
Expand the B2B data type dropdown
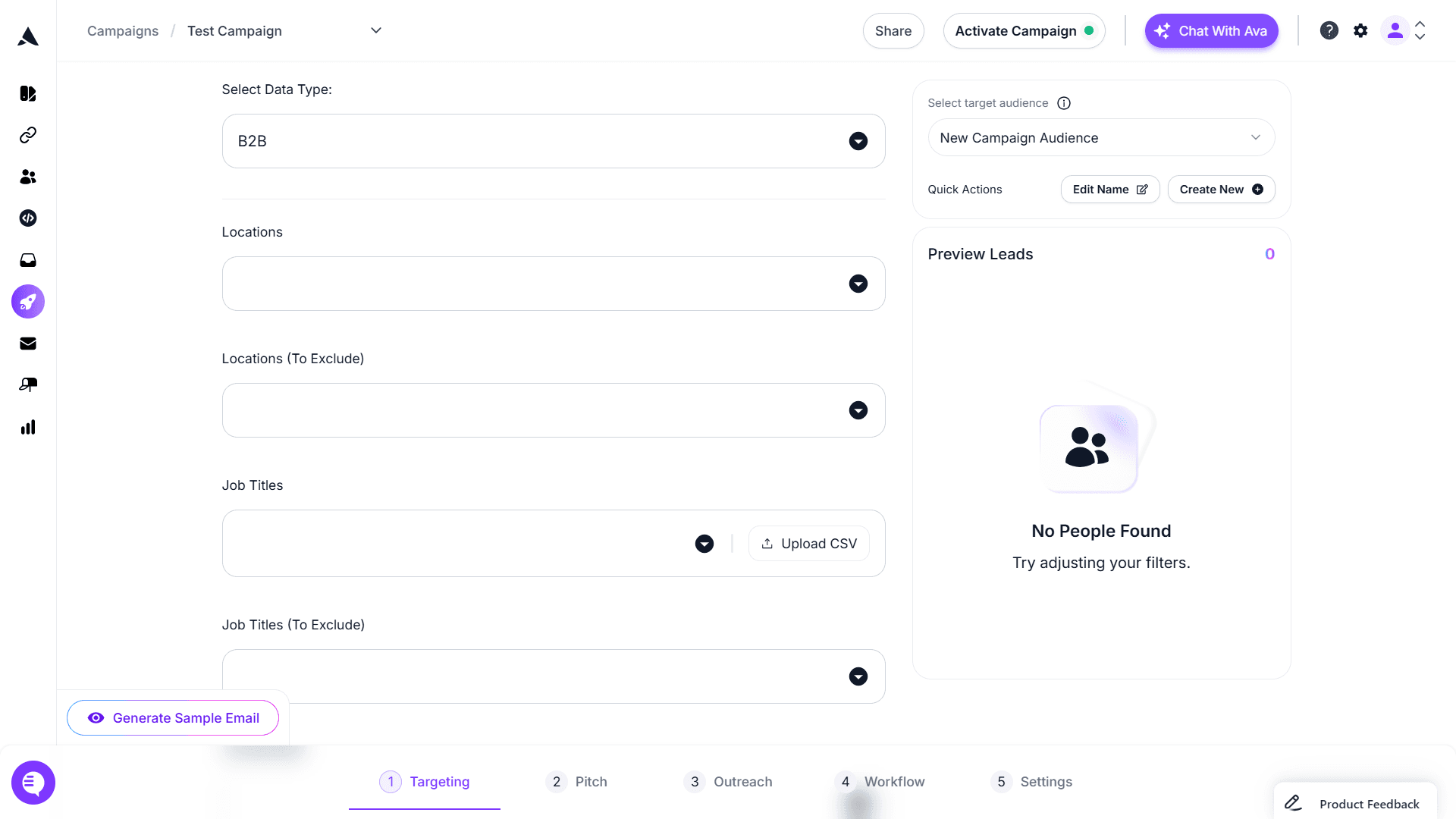click(x=858, y=141)
